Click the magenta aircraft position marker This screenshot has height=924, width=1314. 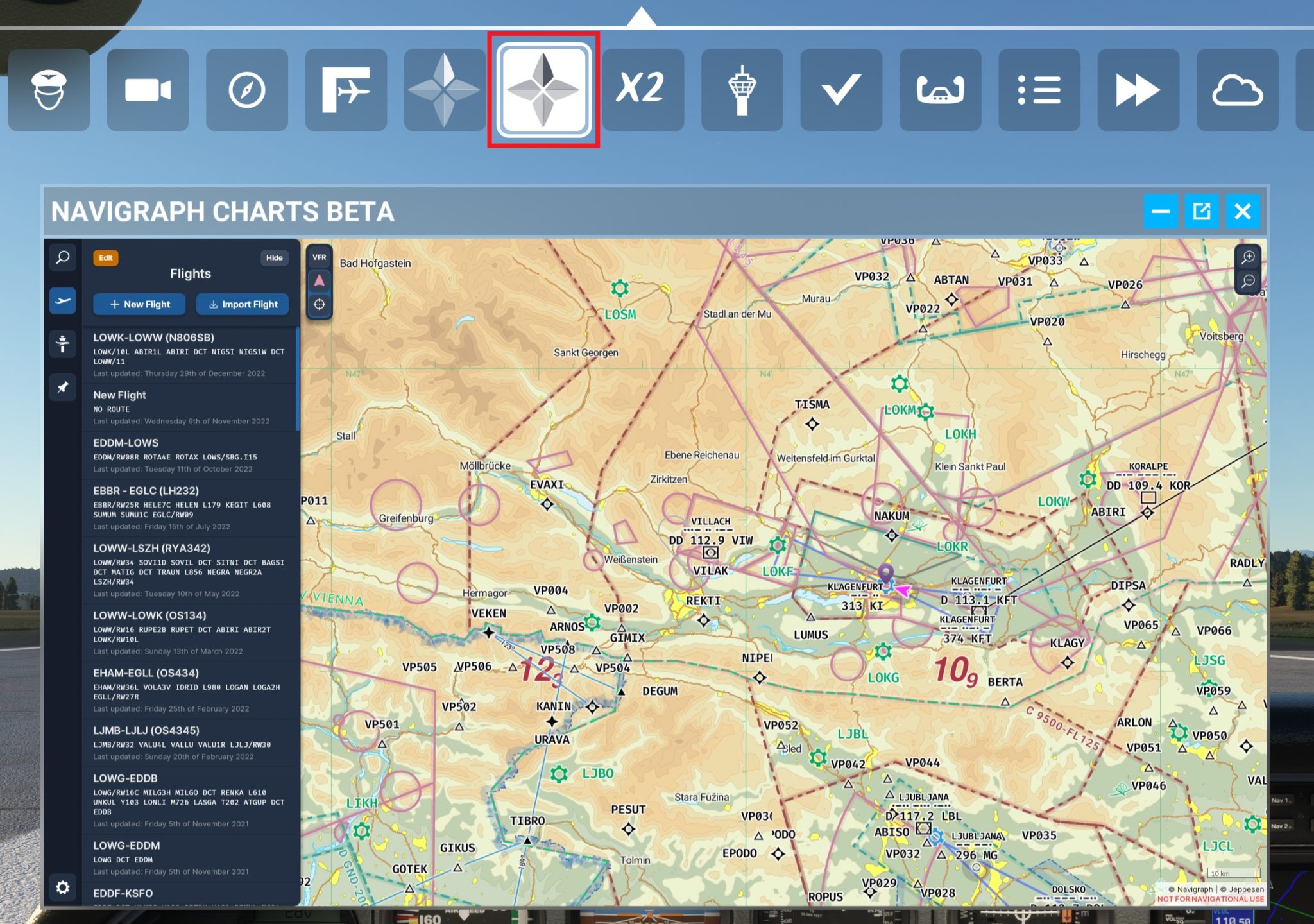903,590
